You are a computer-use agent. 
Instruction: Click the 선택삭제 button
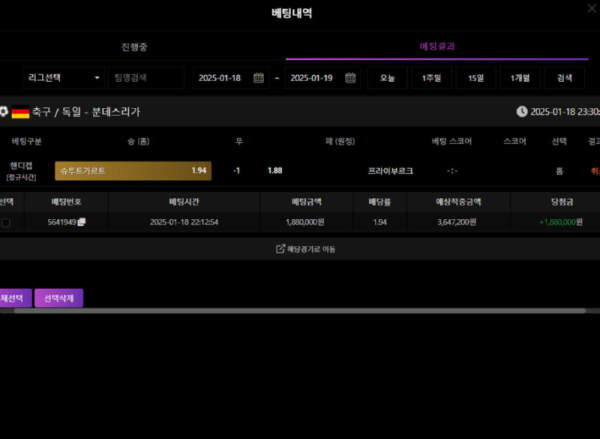pos(59,298)
